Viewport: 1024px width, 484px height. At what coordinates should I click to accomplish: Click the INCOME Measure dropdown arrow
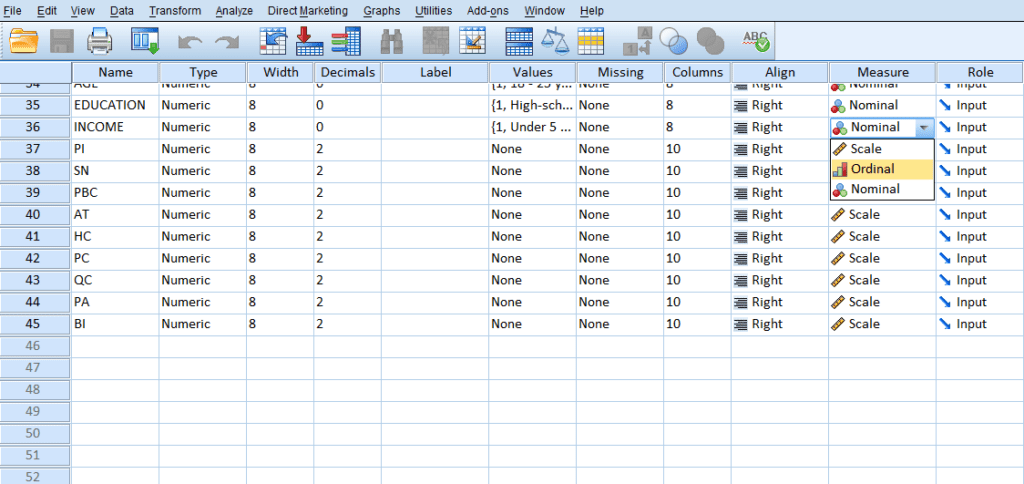(x=924, y=127)
